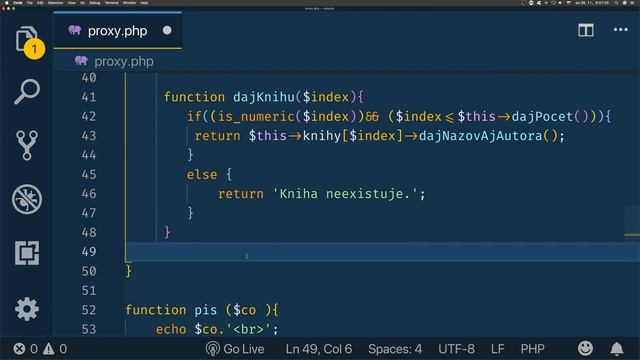Open the Help menu in the menu bar
The width and height of the screenshot is (640, 360).
144,3
